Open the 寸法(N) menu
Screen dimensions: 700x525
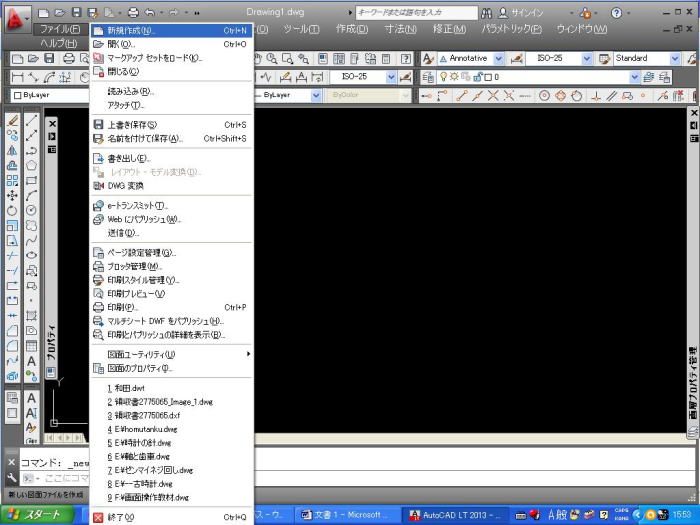coord(400,29)
